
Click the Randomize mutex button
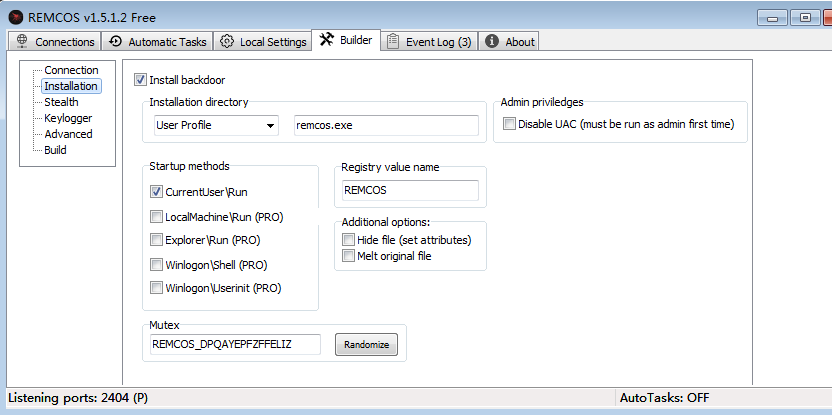click(366, 344)
